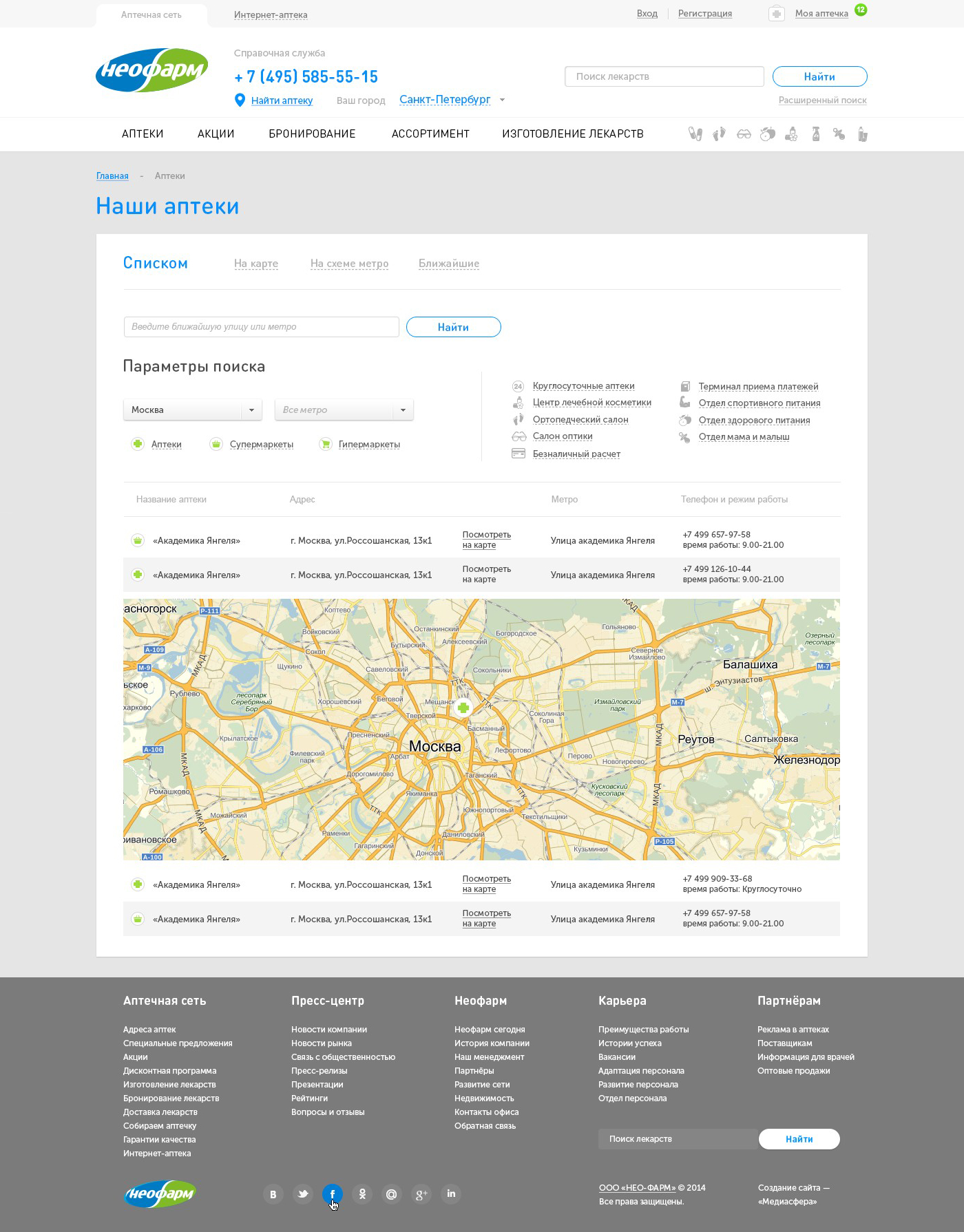Click the Неофарм logo in the header
The height and width of the screenshot is (1232, 964).
pos(151,70)
